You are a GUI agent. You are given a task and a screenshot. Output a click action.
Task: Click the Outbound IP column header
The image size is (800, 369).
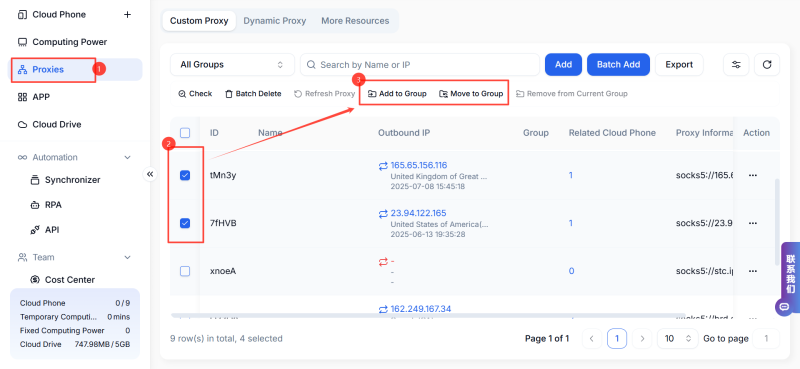coord(404,133)
